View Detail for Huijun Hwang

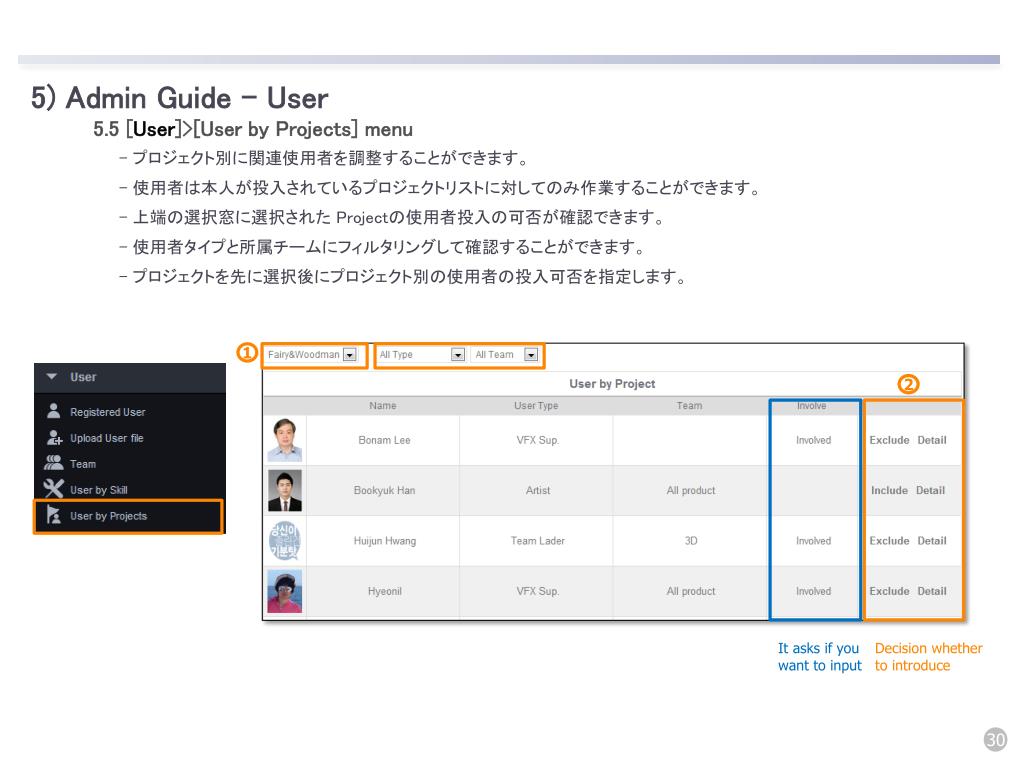(932, 541)
